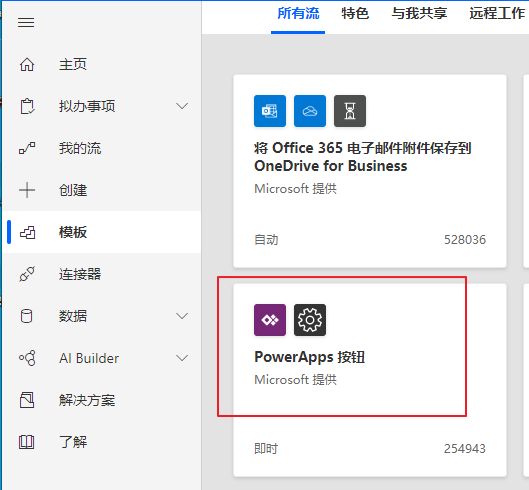Open 我的流 in the sidebar
Screen dimensions: 529x490
80,148
